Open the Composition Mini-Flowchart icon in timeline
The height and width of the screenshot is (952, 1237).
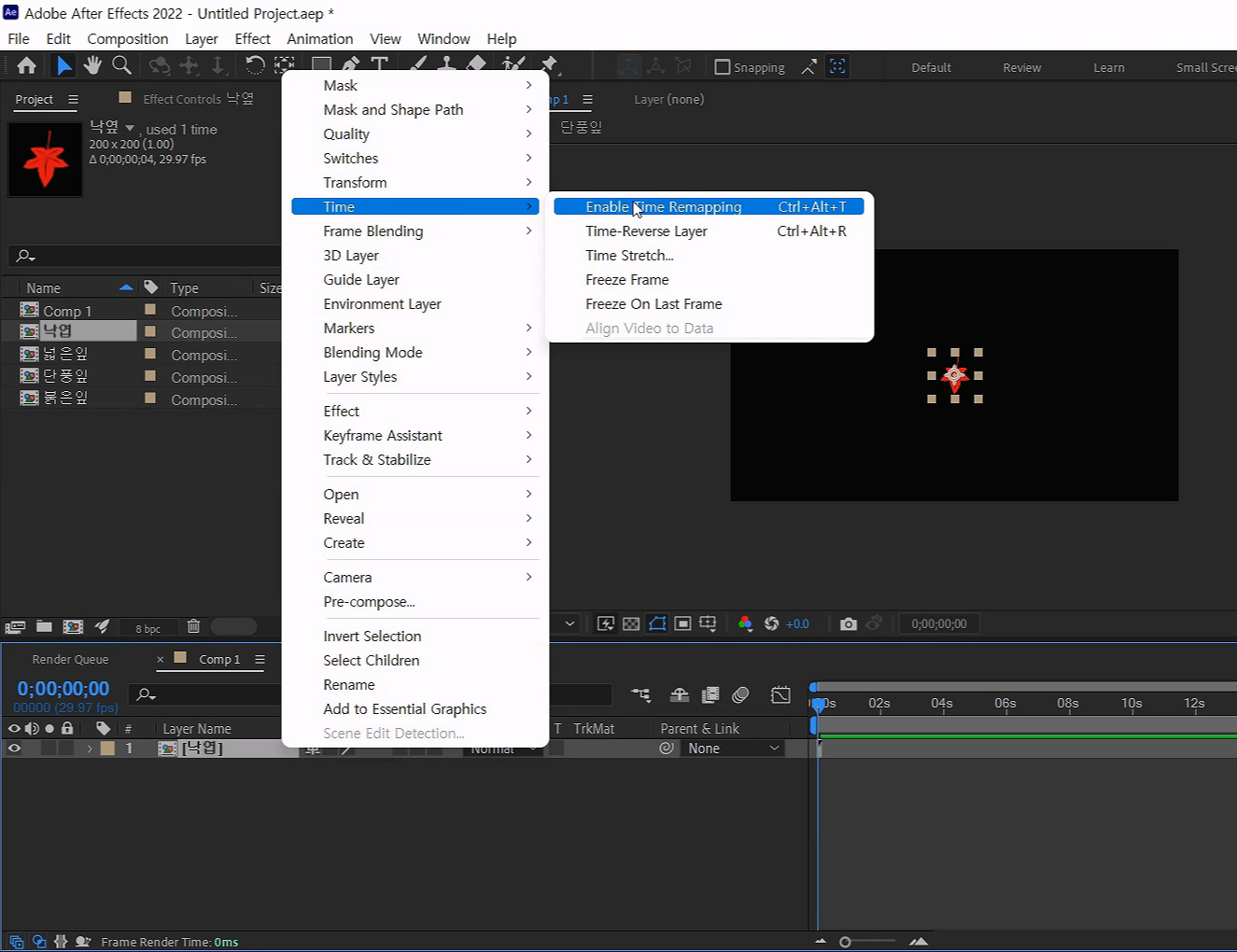tap(640, 694)
